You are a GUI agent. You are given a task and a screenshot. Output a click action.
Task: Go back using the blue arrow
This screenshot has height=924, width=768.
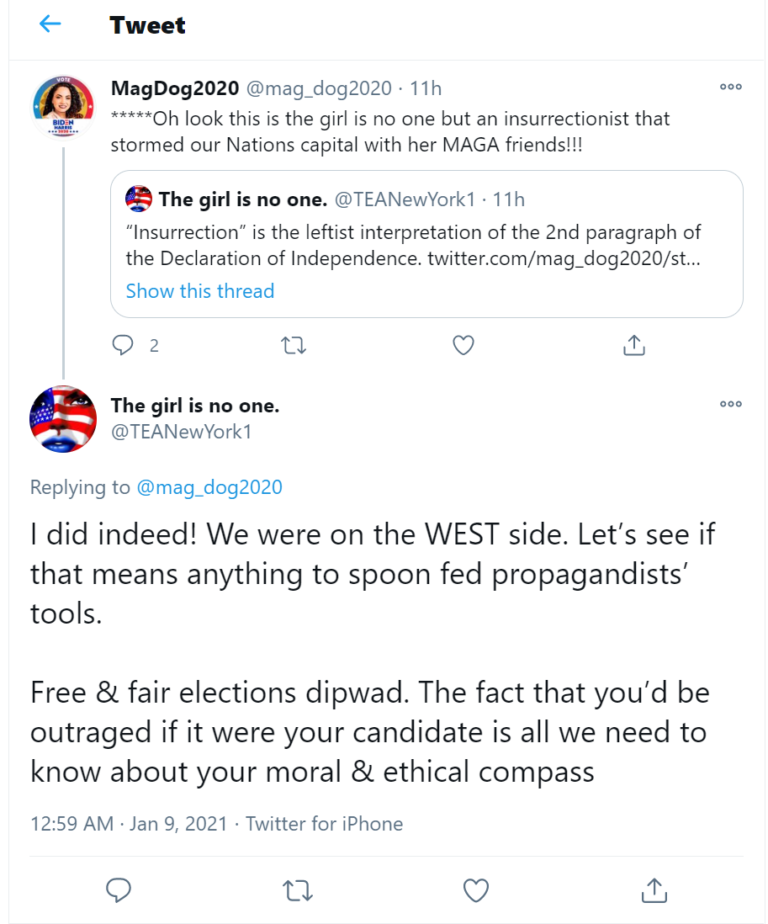(x=50, y=24)
